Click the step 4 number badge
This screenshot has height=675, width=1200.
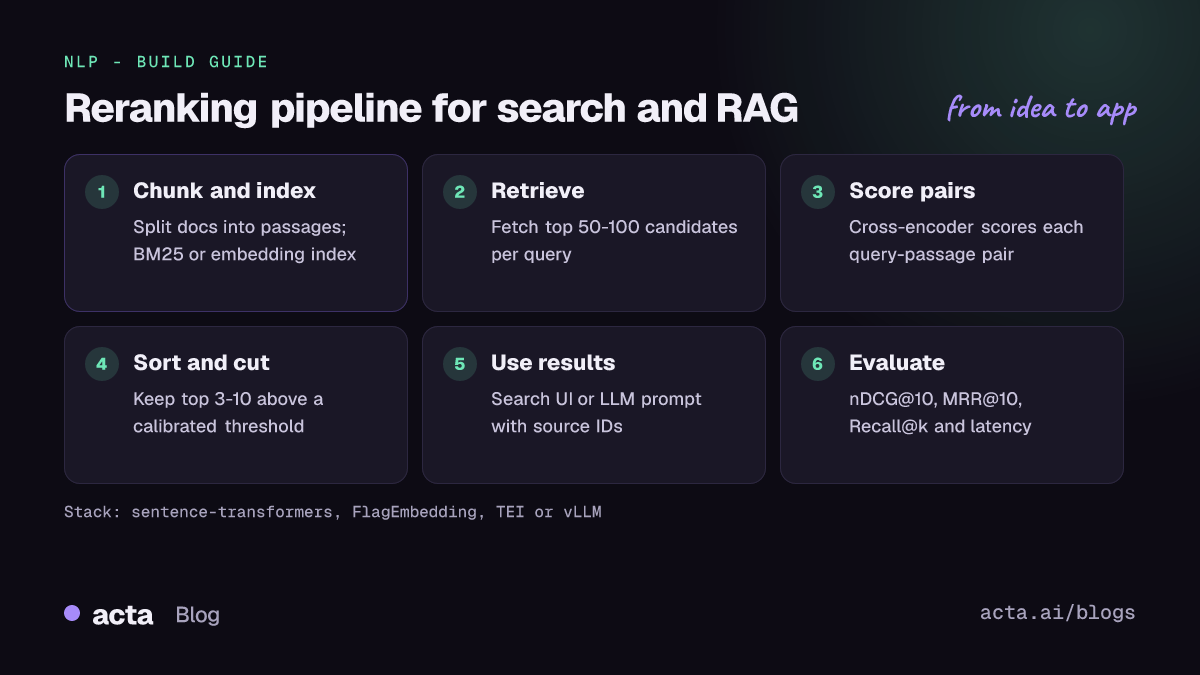click(102, 364)
